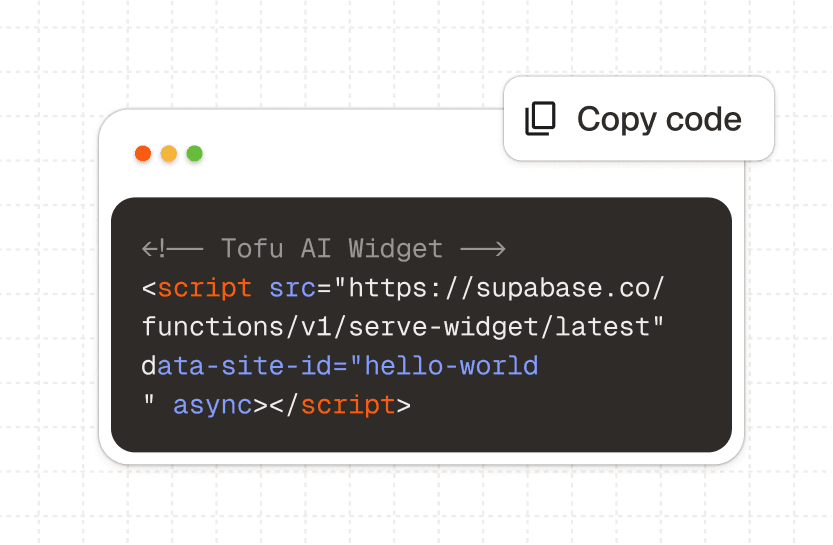
Task: Click the green window dot
Action: (x=194, y=154)
